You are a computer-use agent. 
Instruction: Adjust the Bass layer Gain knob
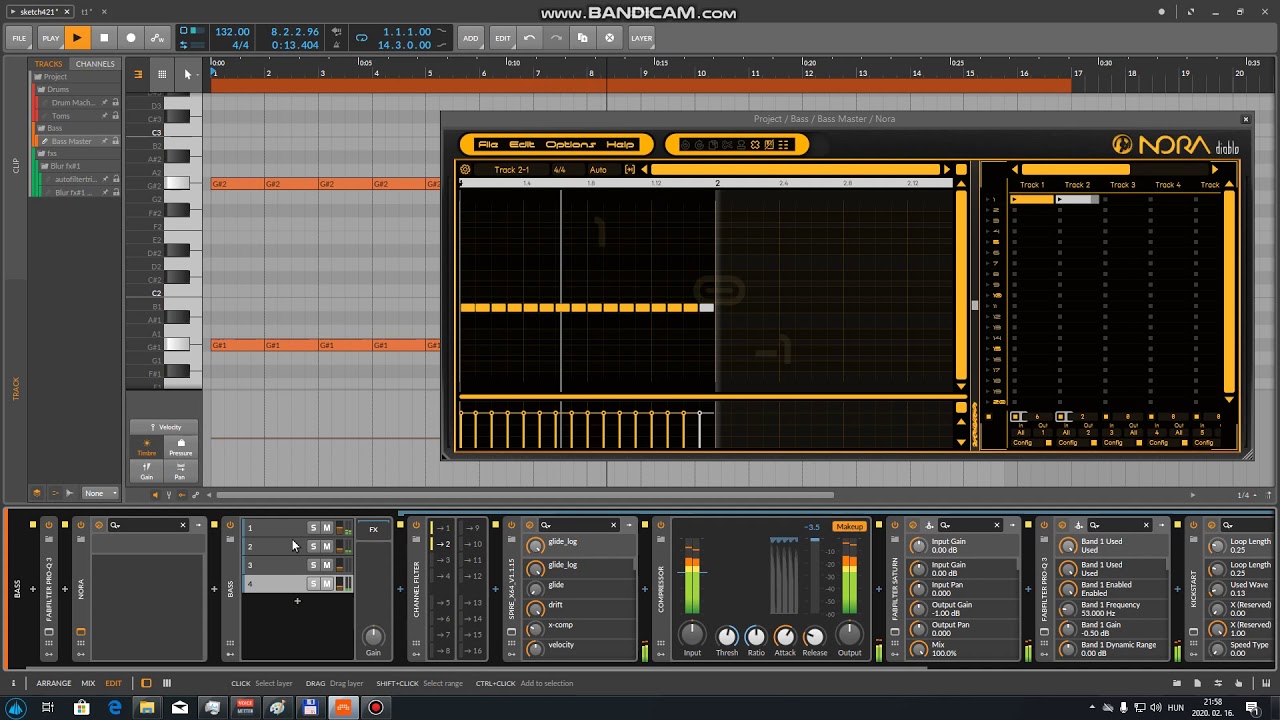[x=373, y=636]
